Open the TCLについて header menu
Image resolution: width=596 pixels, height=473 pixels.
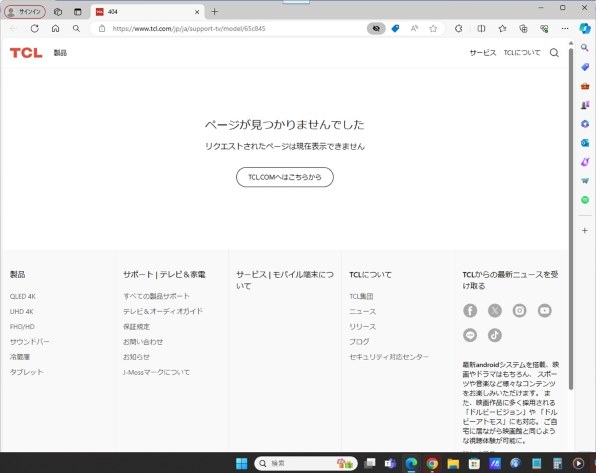(x=522, y=53)
